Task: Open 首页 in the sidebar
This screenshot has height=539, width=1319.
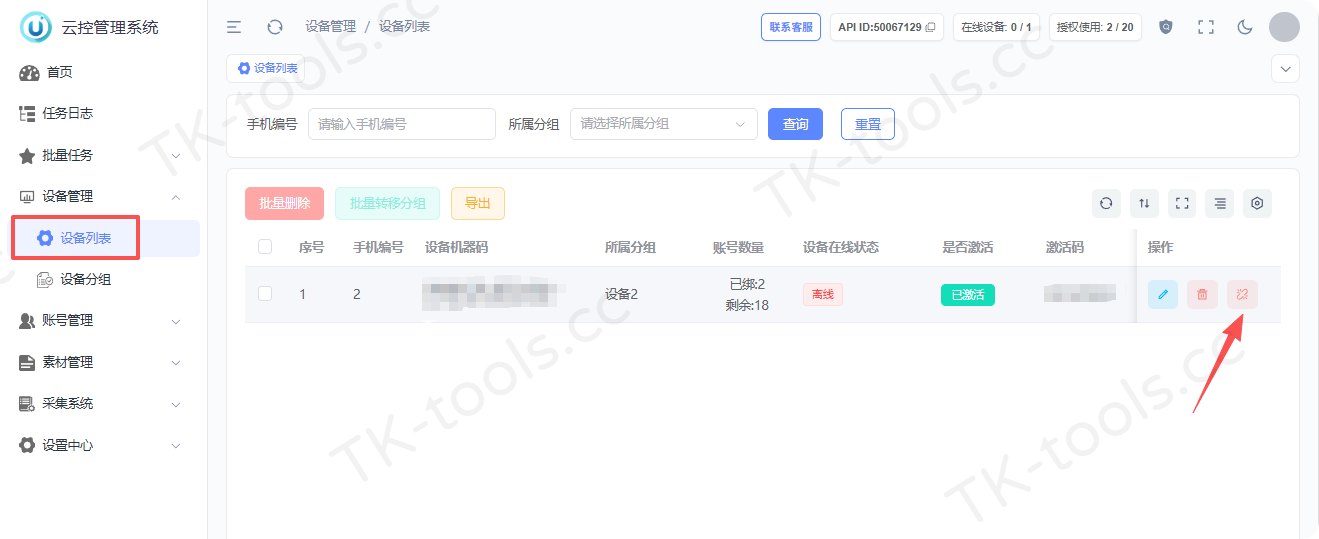Action: coord(60,72)
